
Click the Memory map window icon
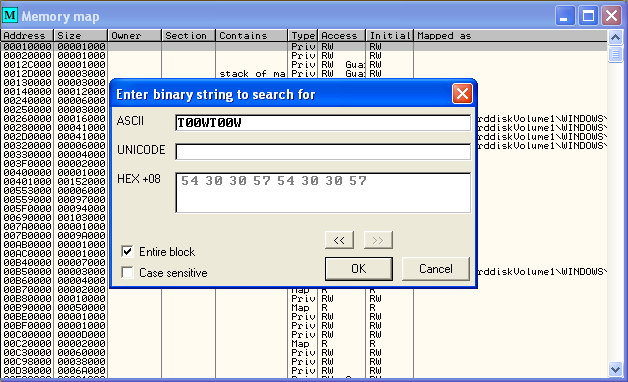coord(10,16)
